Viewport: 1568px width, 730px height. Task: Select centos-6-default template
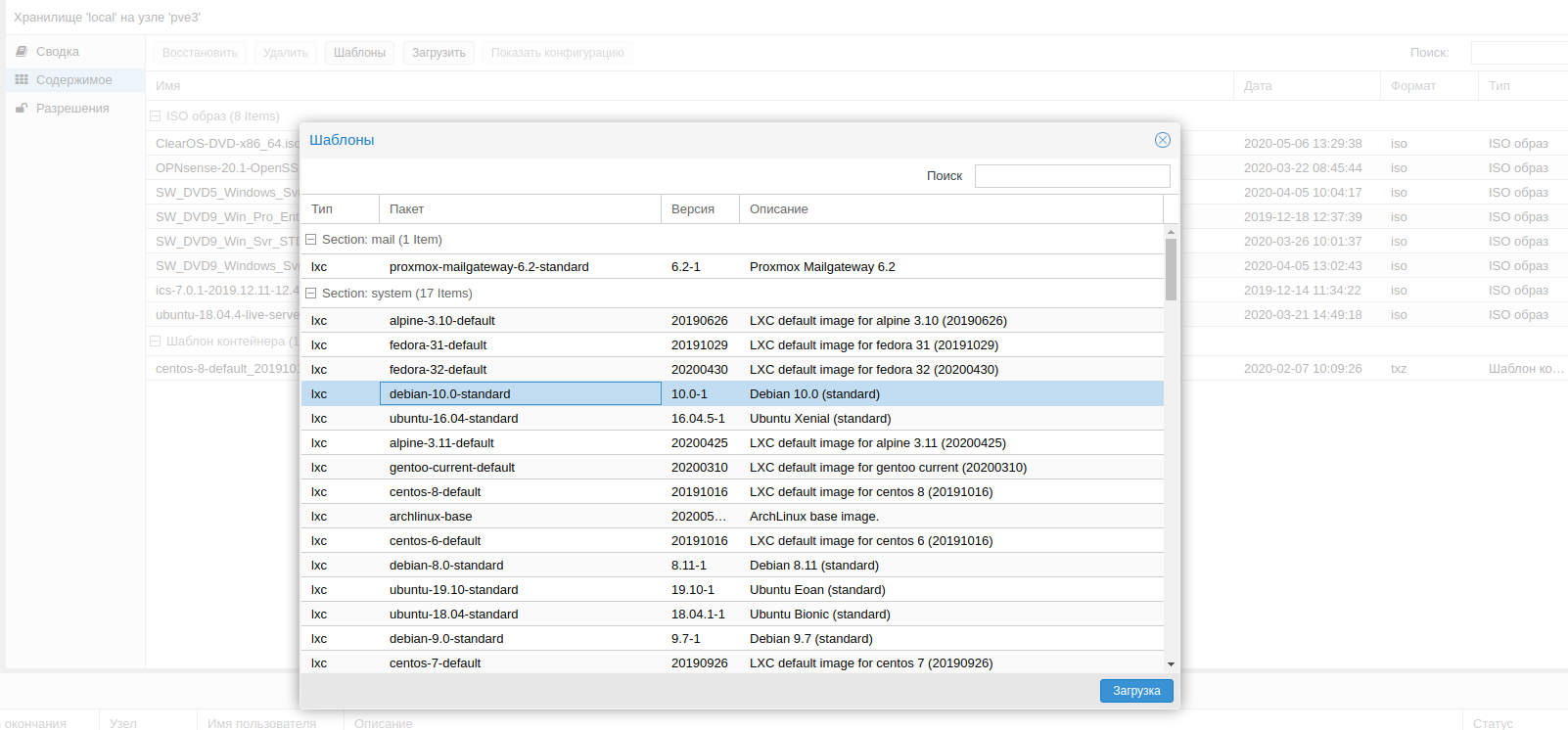point(732,541)
